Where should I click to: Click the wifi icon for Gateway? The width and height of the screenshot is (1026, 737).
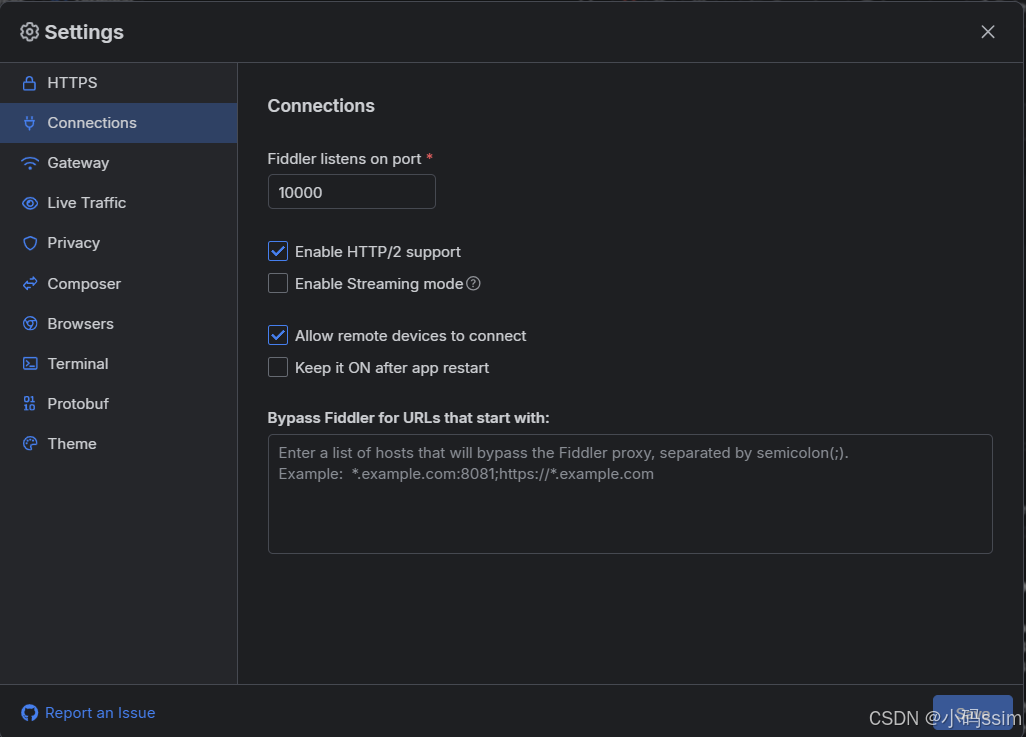pos(29,163)
